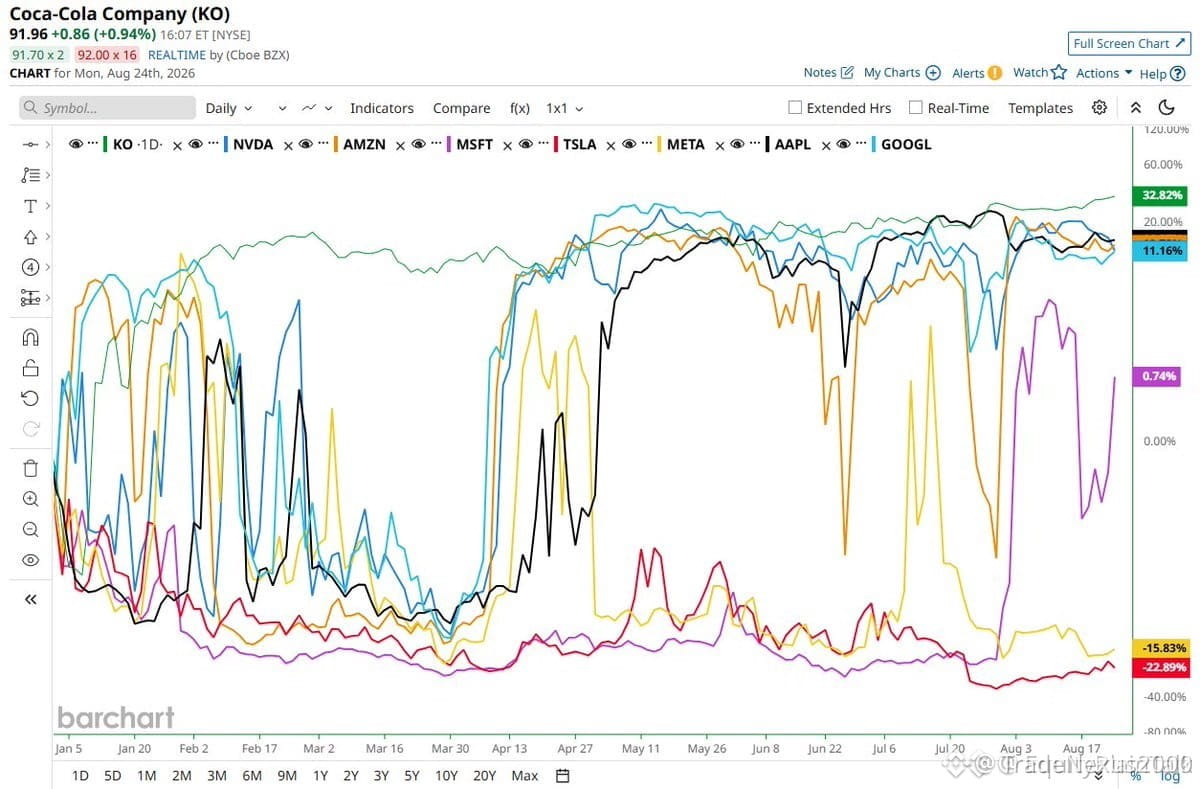This screenshot has width=1200, height=789.
Task: Select the 20Y time range
Action: [484, 775]
